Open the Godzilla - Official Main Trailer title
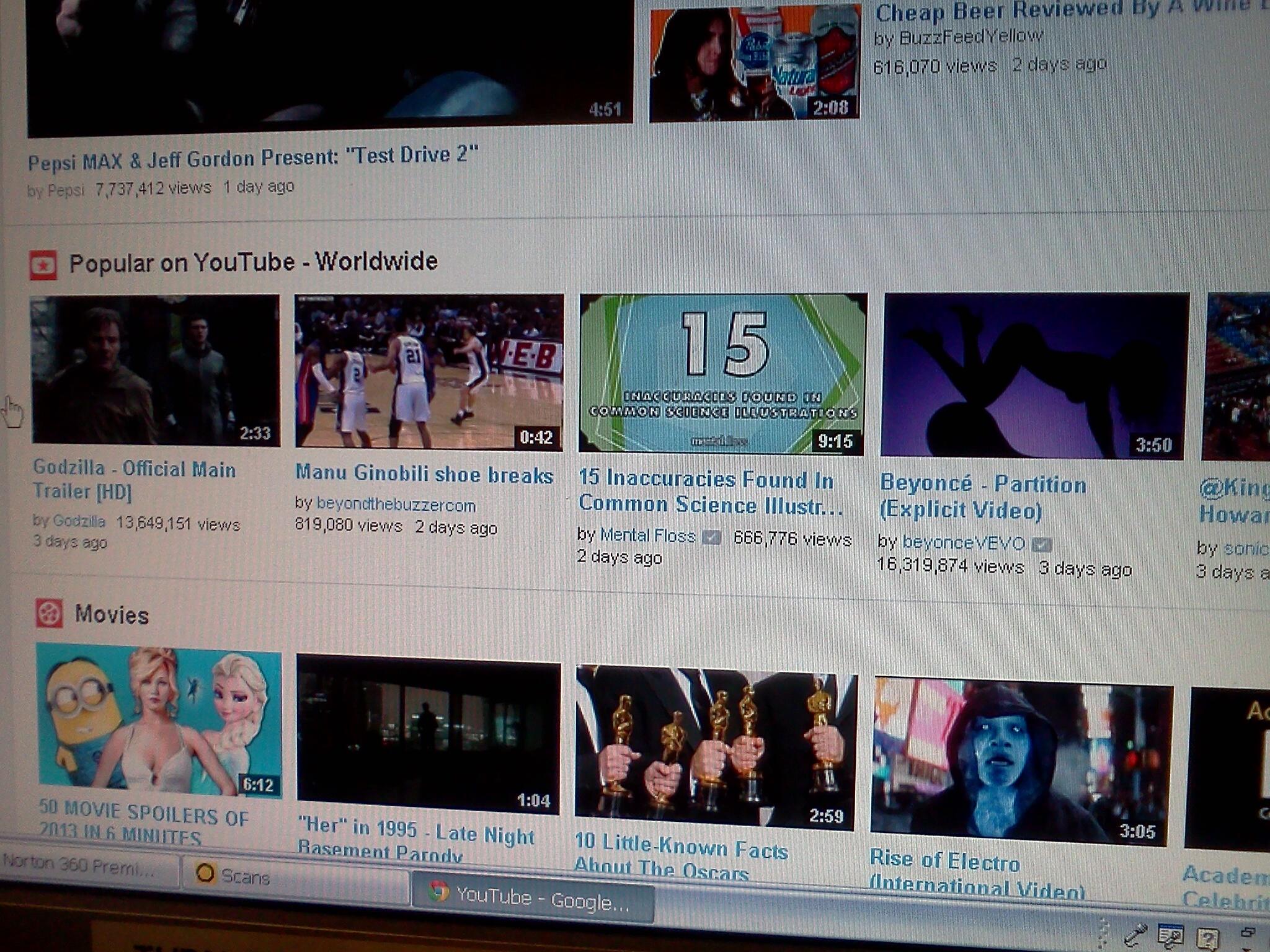 click(x=134, y=480)
